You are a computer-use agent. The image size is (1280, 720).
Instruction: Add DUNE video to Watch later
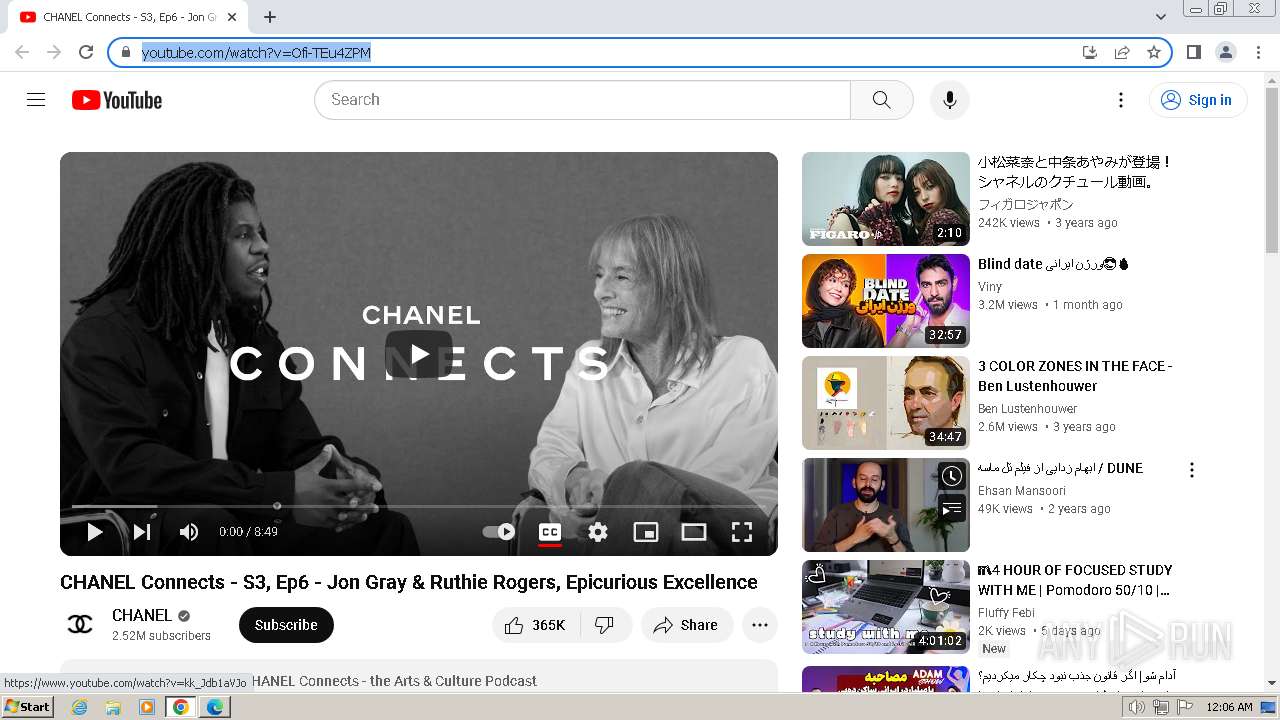tap(952, 476)
